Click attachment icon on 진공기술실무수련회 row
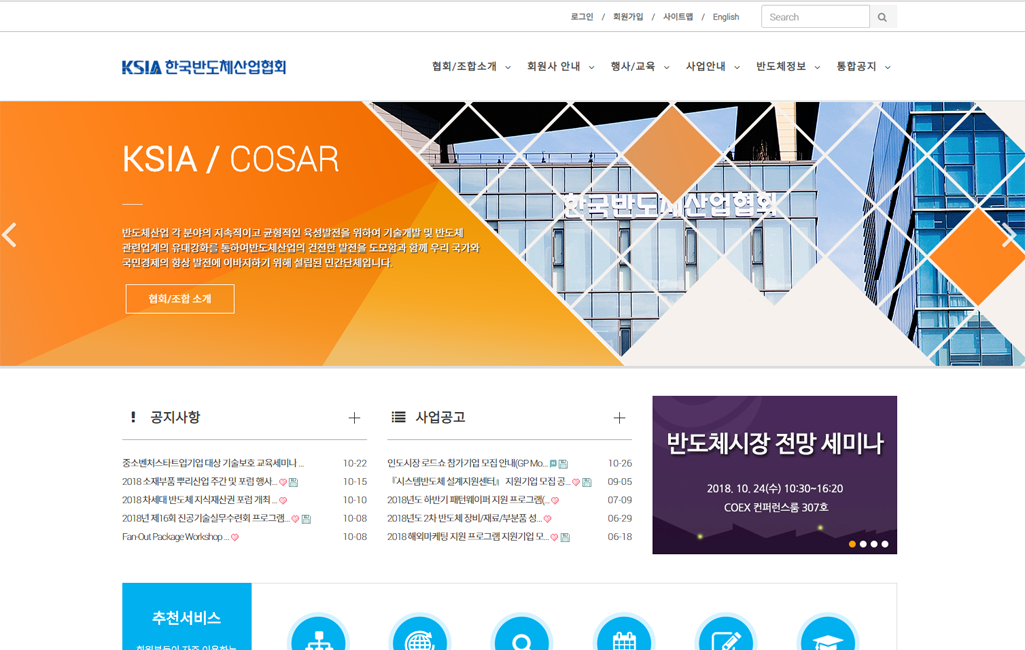This screenshot has height=650, width=1025. click(306, 519)
